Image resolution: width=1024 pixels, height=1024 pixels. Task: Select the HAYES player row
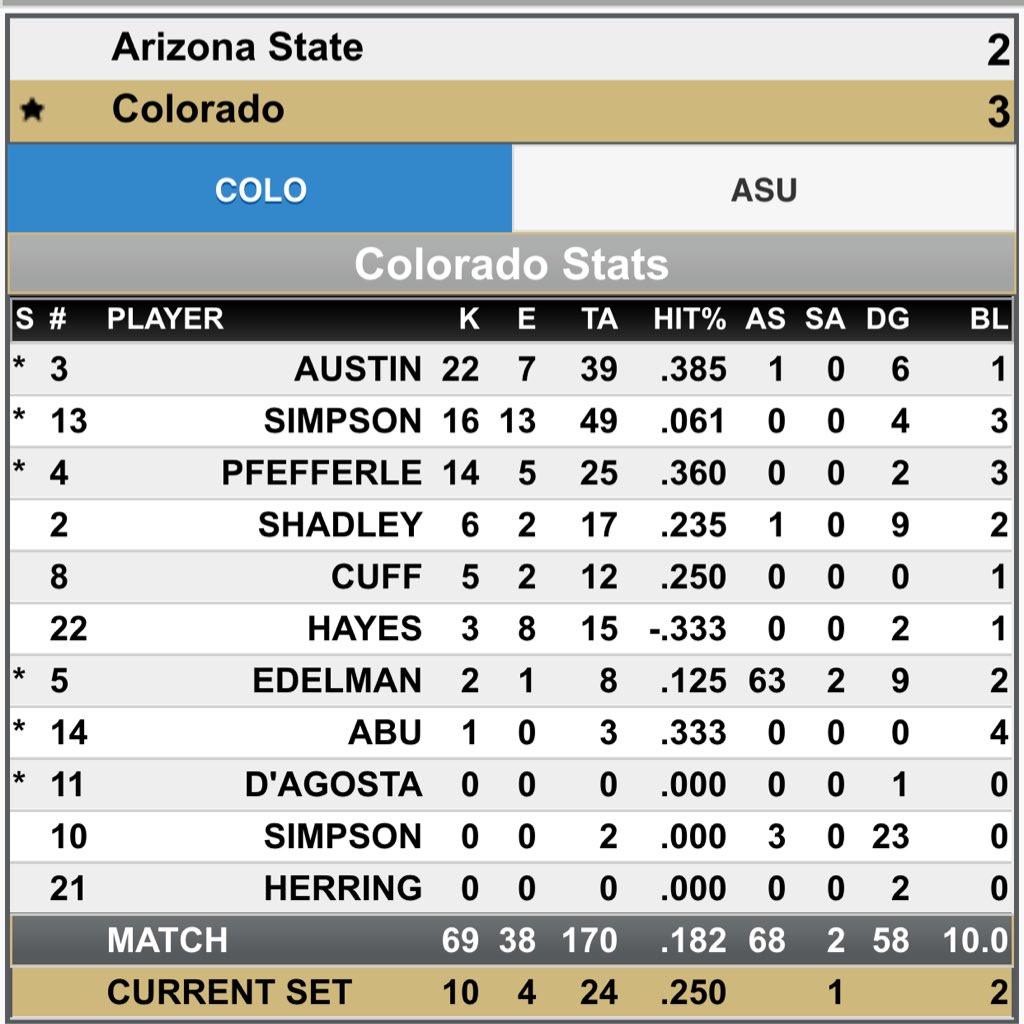coord(512,629)
